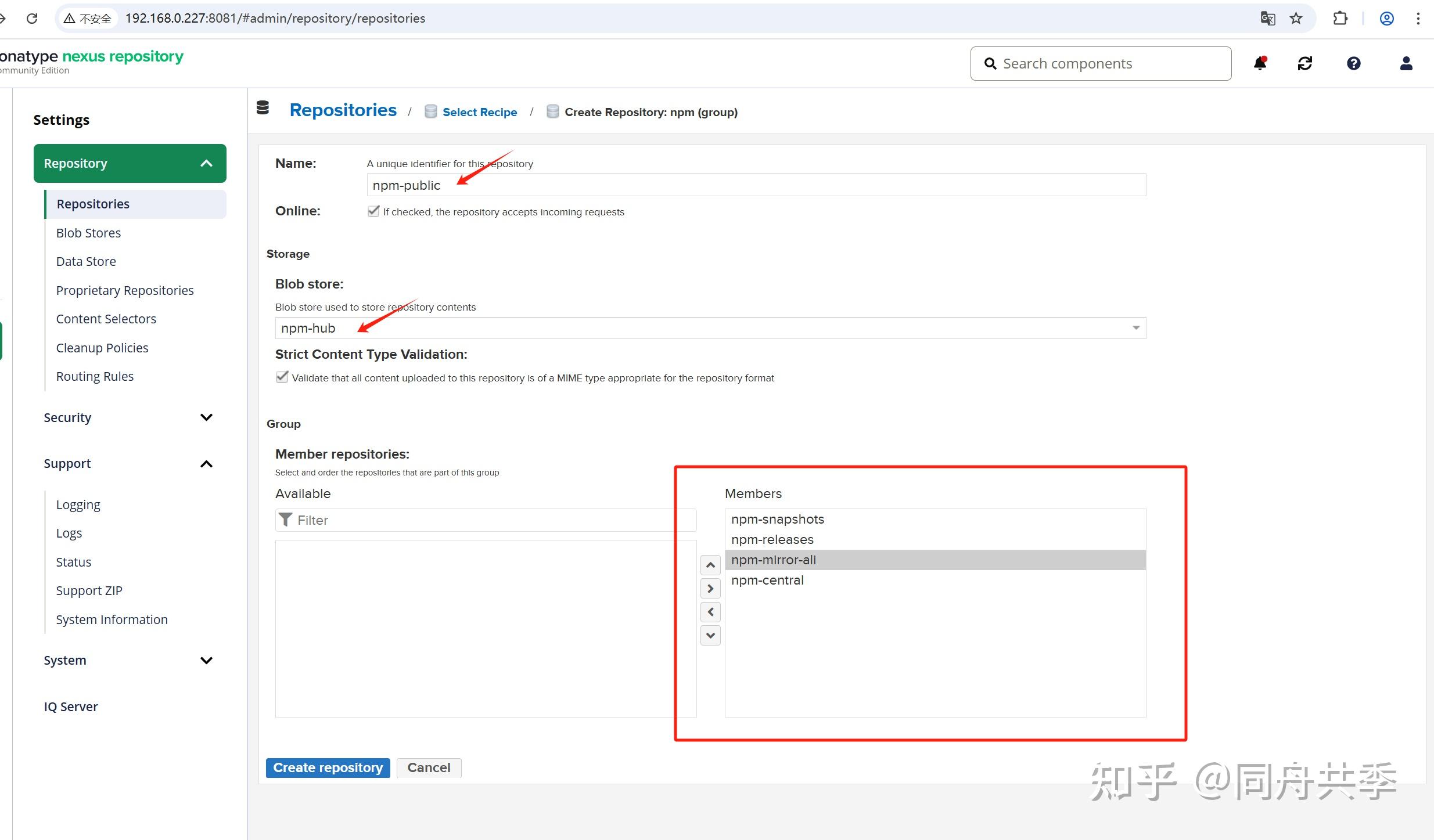Open Cleanup Policies in sidebar
The width and height of the screenshot is (1434, 840).
pyautogui.click(x=102, y=348)
